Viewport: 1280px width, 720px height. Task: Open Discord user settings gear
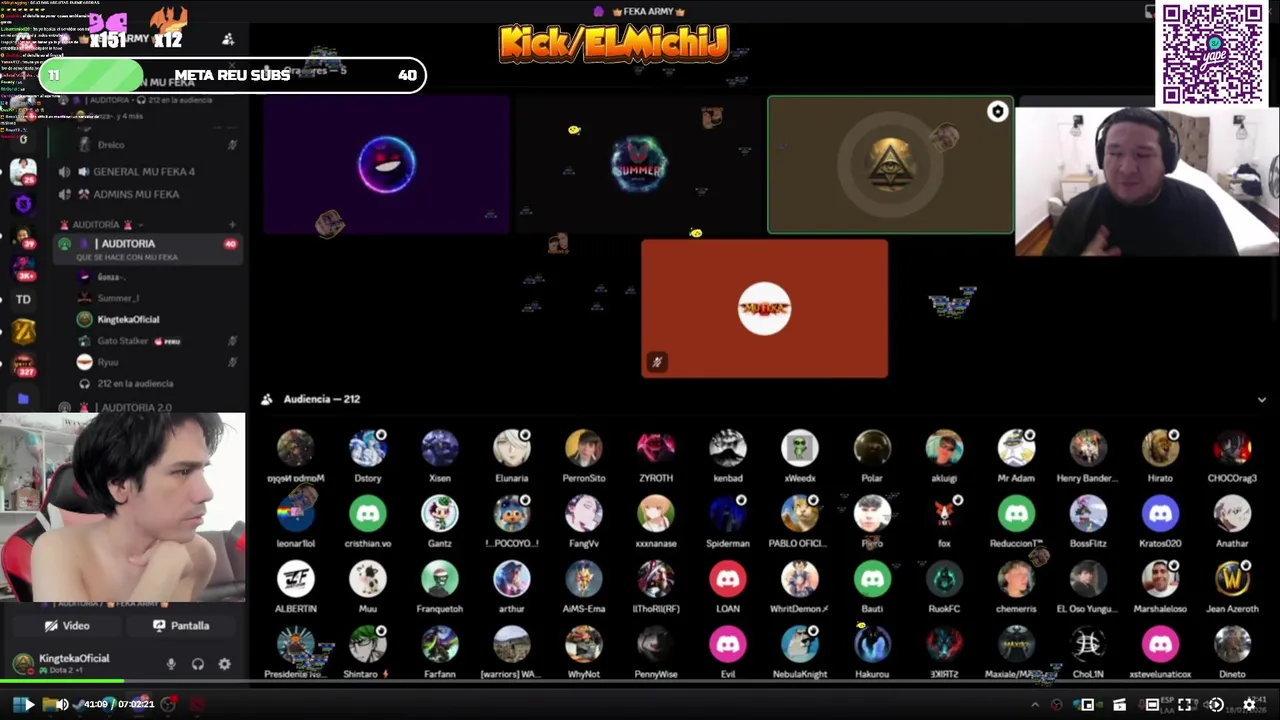[225, 664]
